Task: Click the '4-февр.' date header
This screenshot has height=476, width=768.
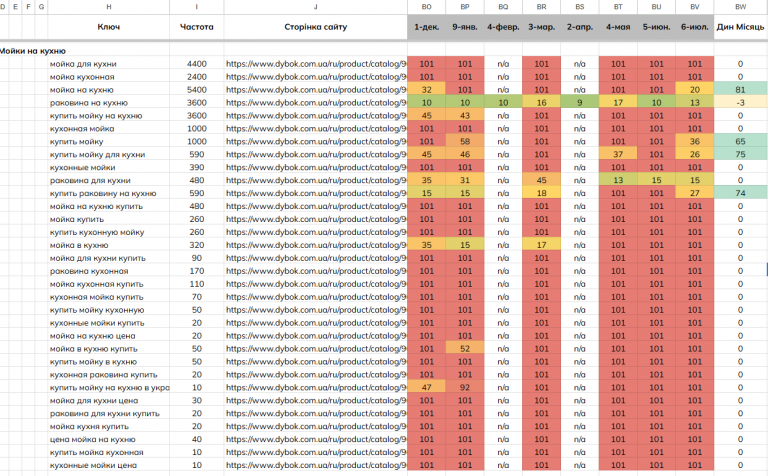Action: (503, 27)
